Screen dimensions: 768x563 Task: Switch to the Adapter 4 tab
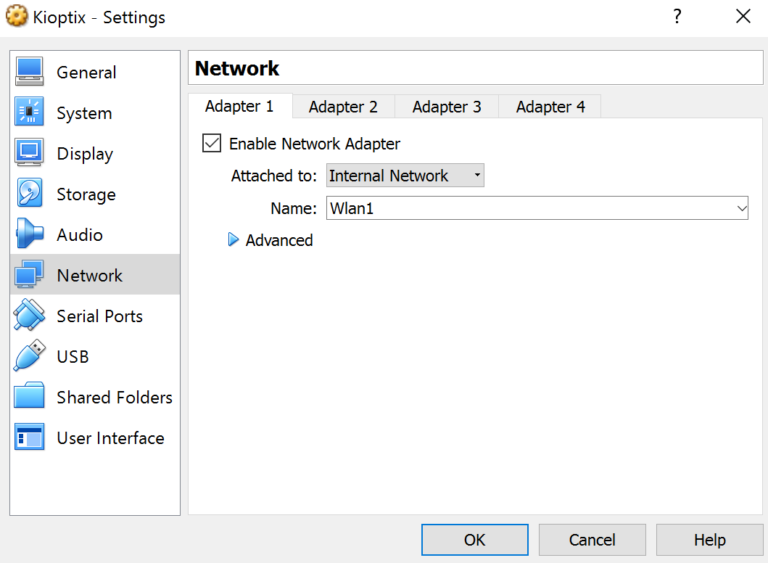(551, 107)
